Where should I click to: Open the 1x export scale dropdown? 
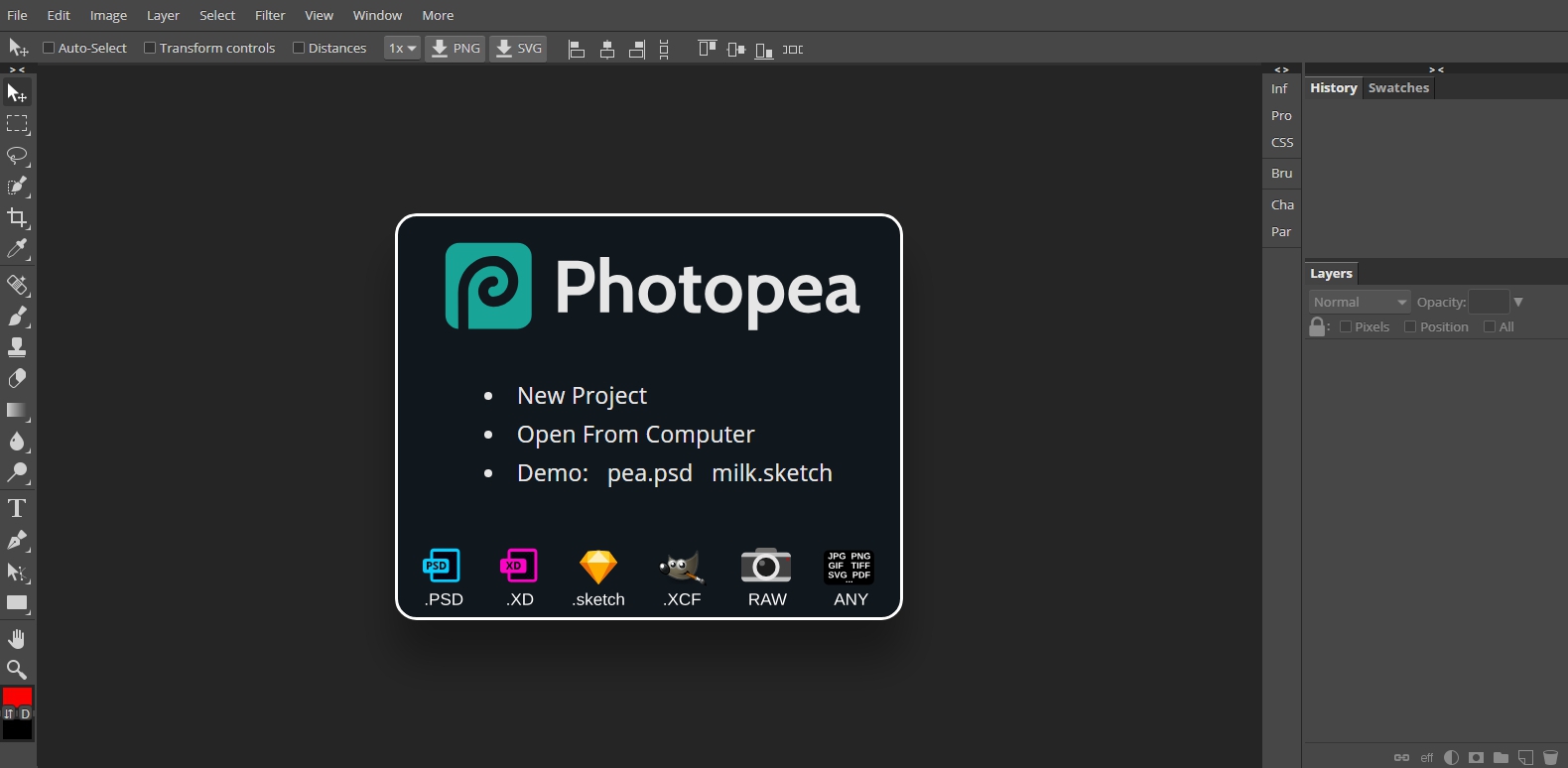pyautogui.click(x=402, y=48)
